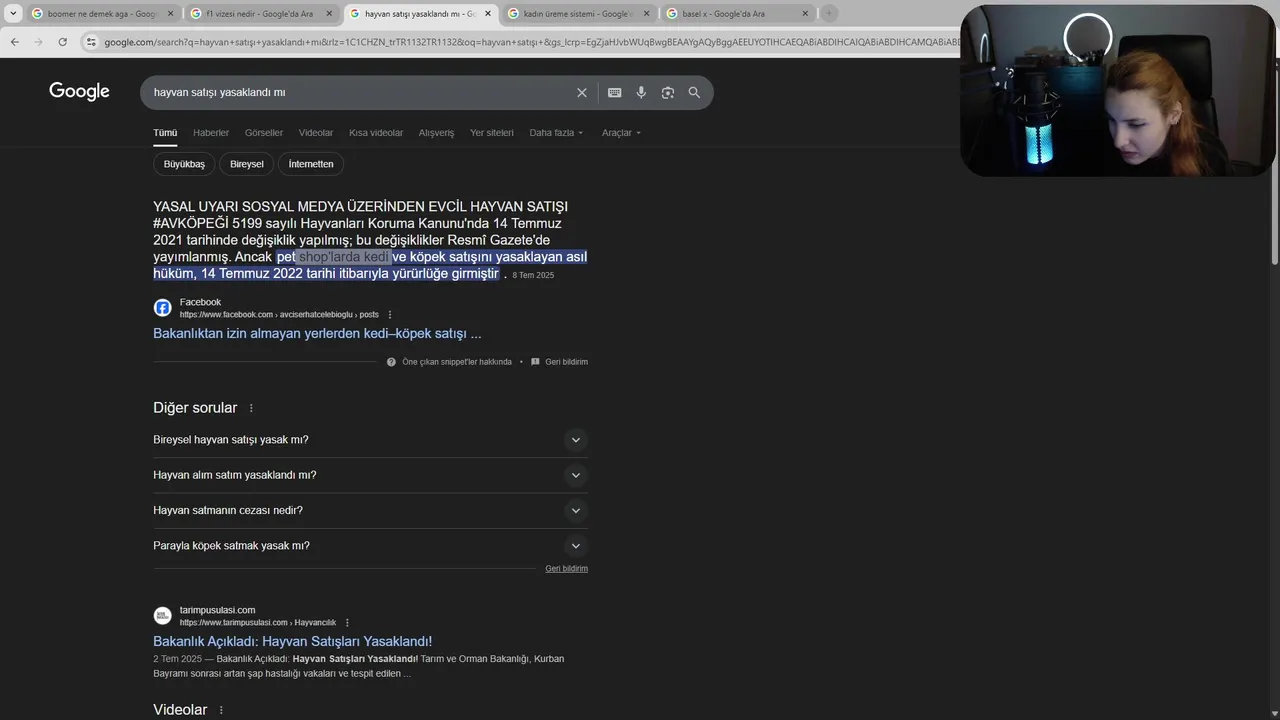Close the 'kadın üreme sistemi' tab
Image resolution: width=1280 pixels, height=720 pixels.
(646, 14)
